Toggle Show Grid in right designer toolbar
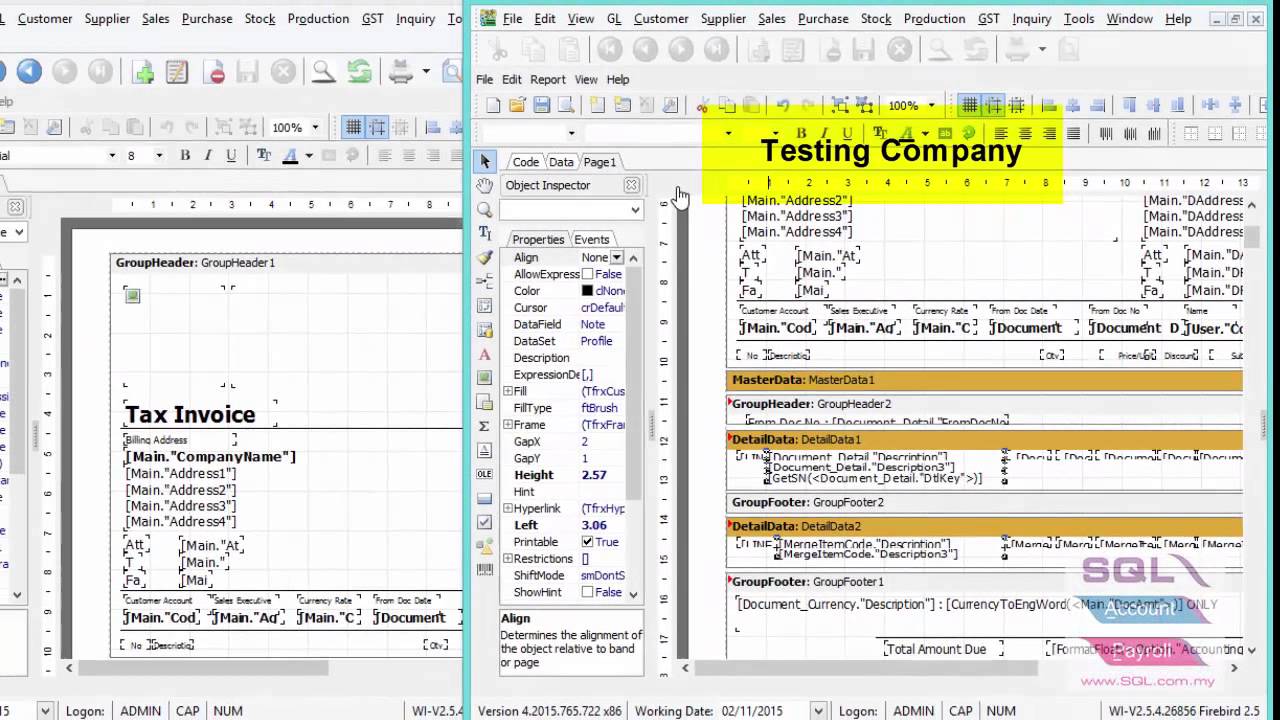Image resolution: width=1280 pixels, height=720 pixels. point(969,105)
